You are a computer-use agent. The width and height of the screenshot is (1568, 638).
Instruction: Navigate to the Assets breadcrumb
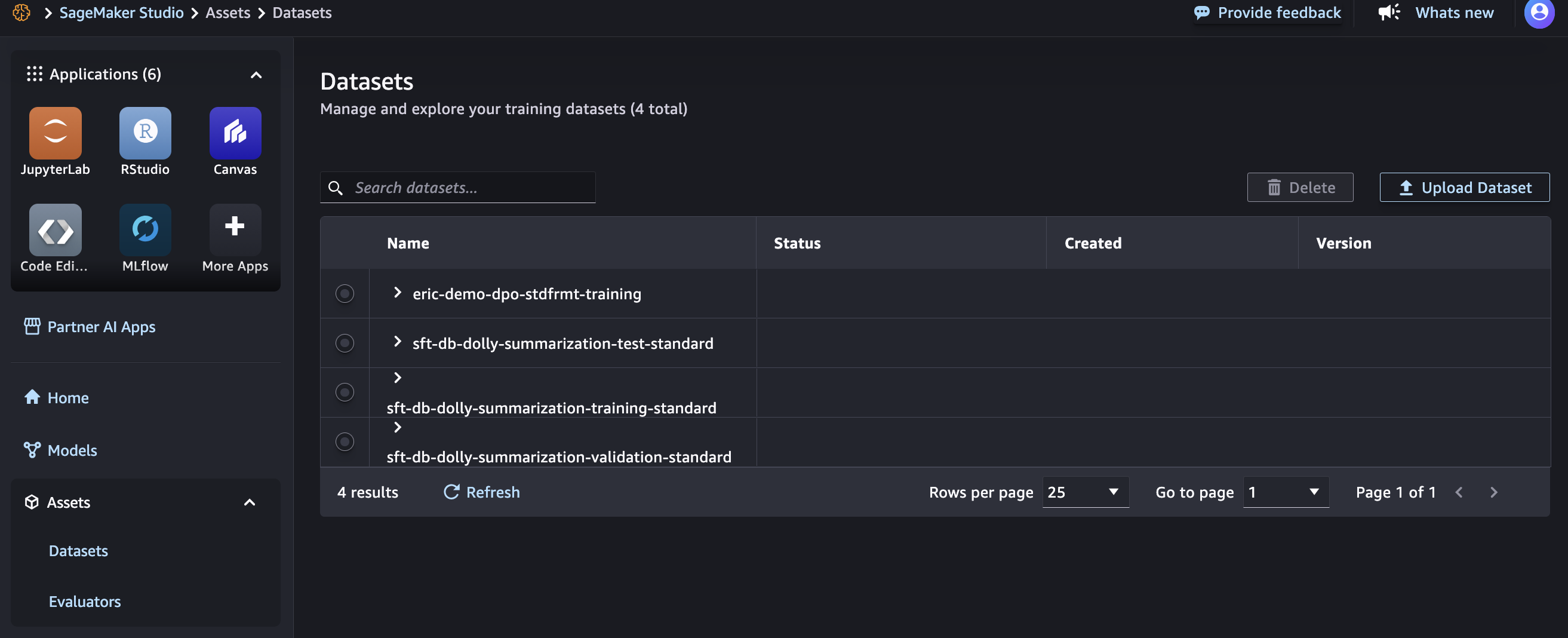227,13
